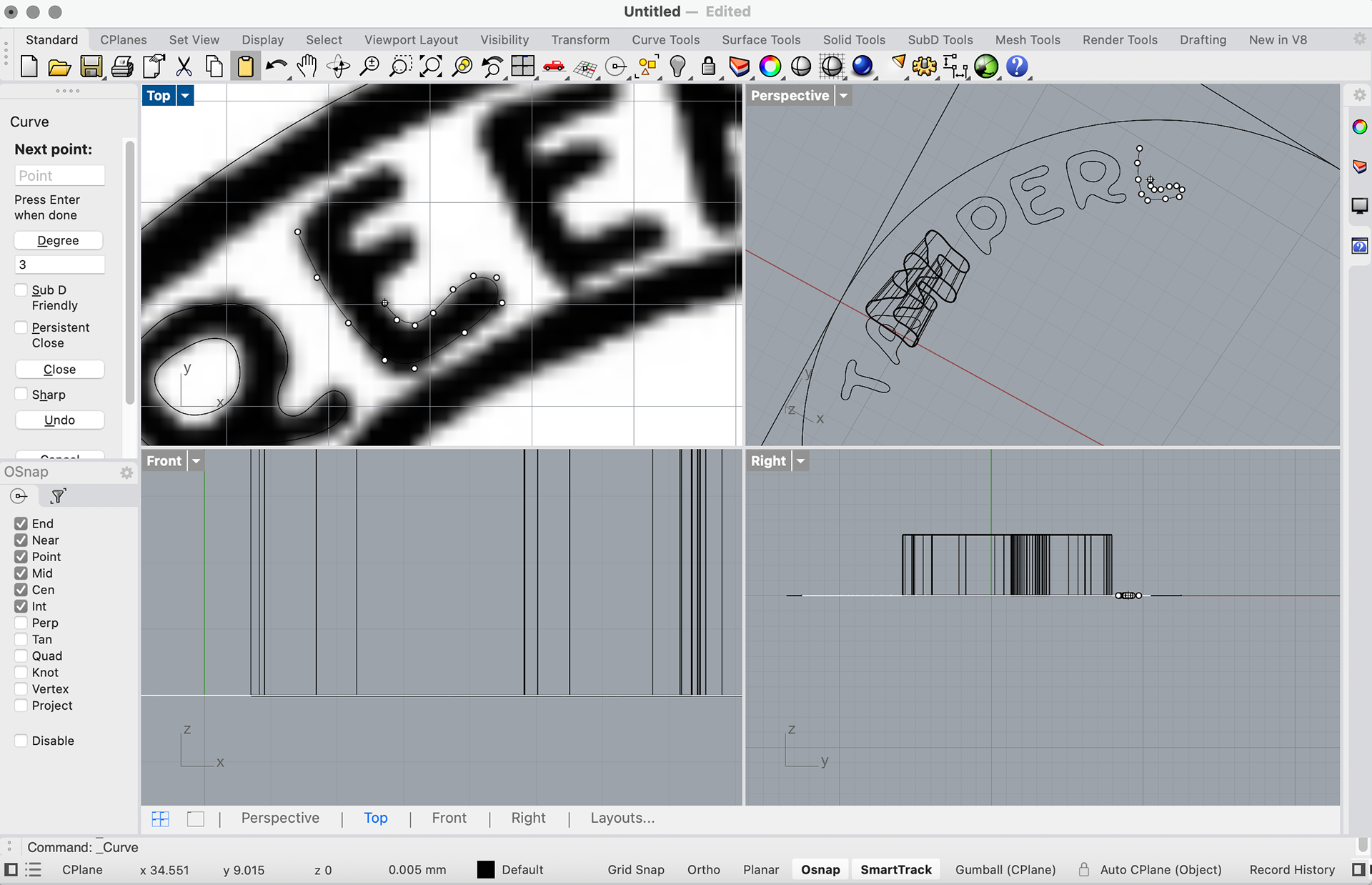Toggle the Mid osnap checkbox
Viewport: 1372px width, 885px height.
(21, 573)
